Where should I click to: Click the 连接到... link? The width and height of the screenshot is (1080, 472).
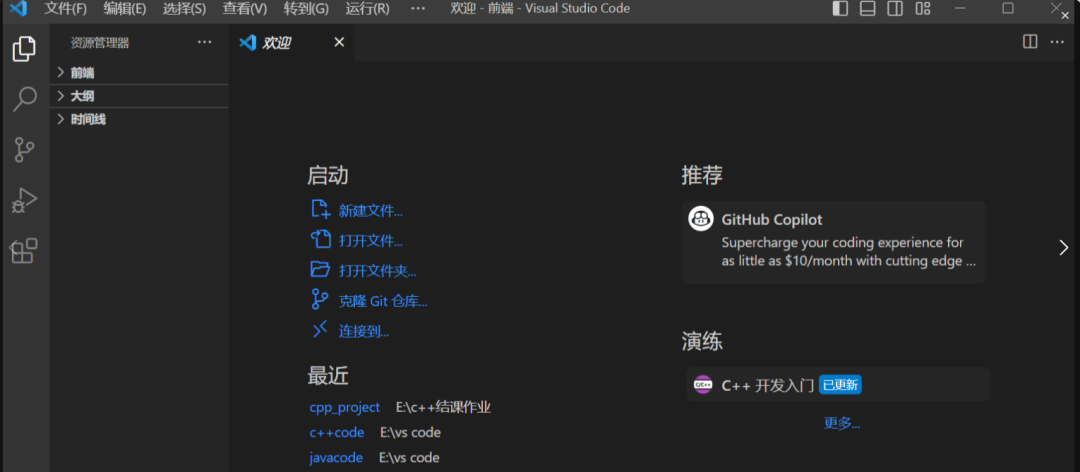364,331
